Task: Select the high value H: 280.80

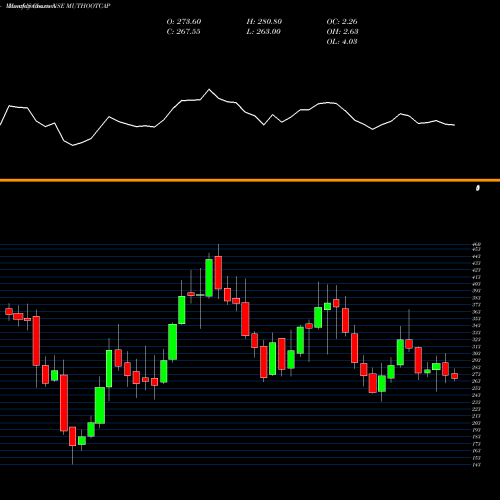Action: pyautogui.click(x=264, y=22)
